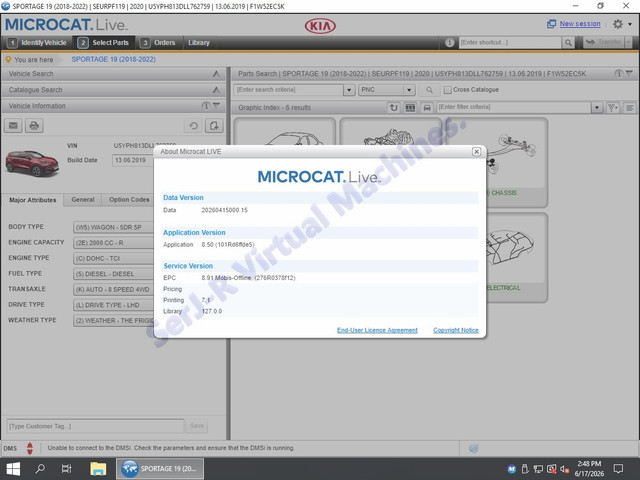Open DRIVE TYPE dropdown field

pyautogui.click(x=113, y=305)
